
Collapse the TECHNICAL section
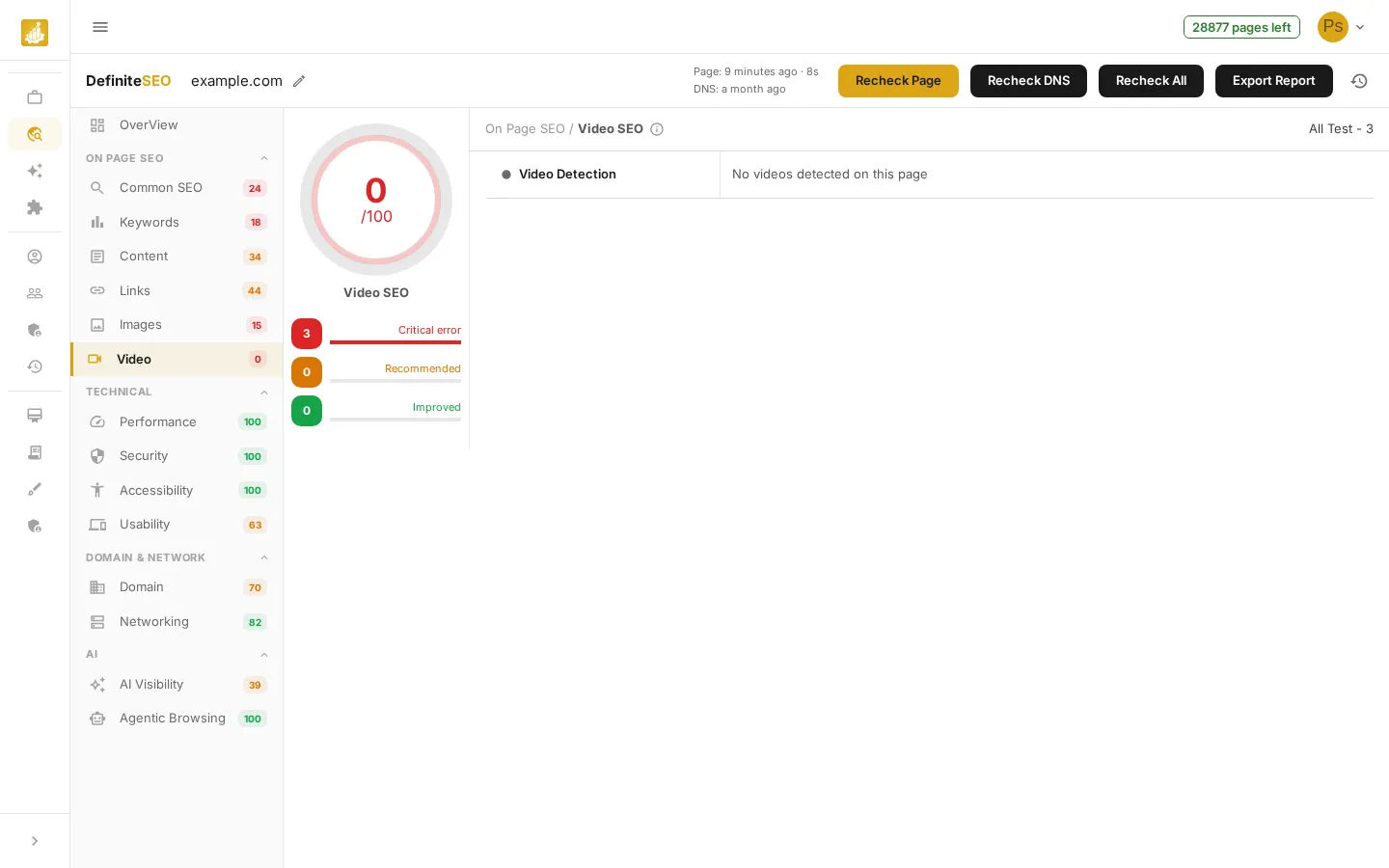[x=264, y=392]
